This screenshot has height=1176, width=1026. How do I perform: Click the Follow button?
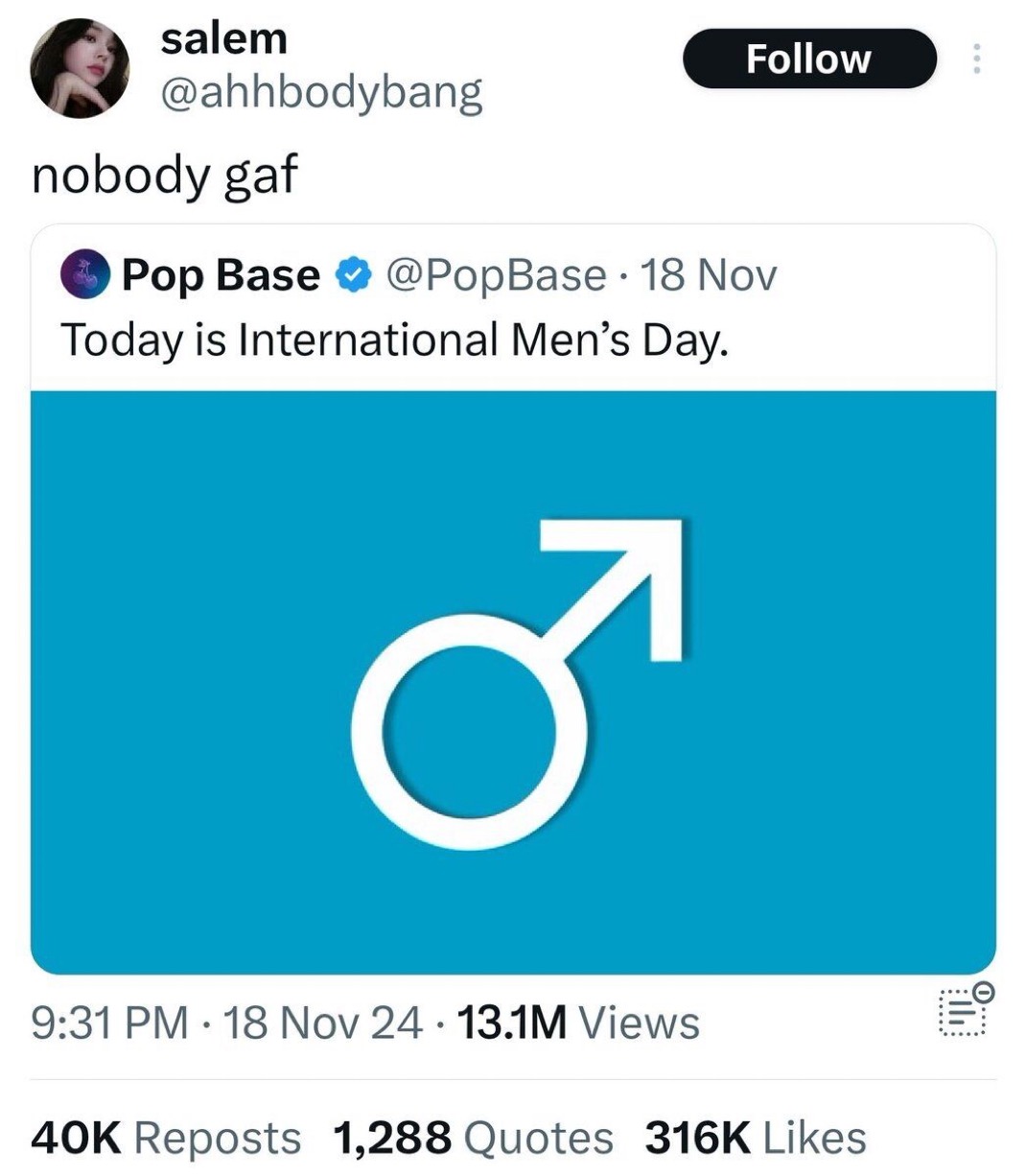coord(808,59)
